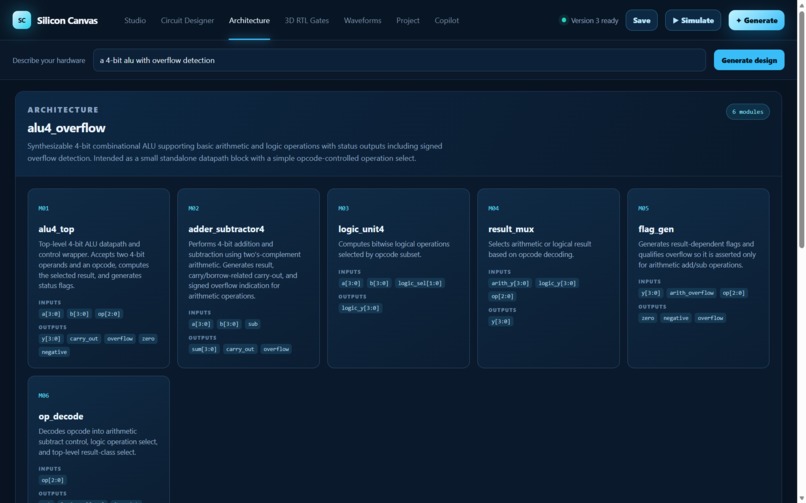The width and height of the screenshot is (806, 503).
Task: Open the Studio tab
Action: [135, 21]
